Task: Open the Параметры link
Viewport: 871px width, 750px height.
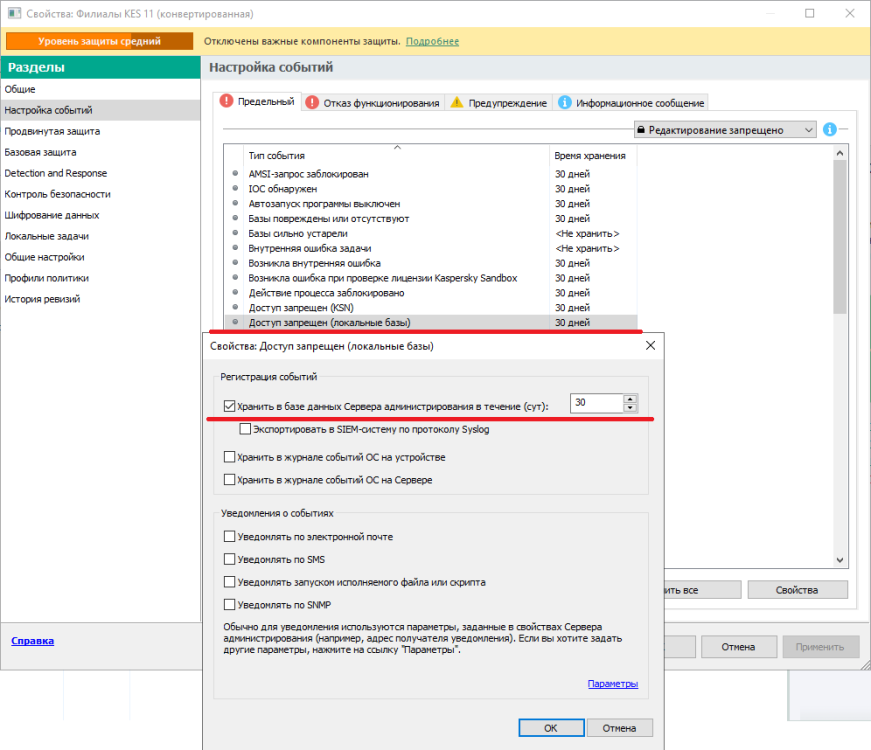Action: (x=613, y=684)
